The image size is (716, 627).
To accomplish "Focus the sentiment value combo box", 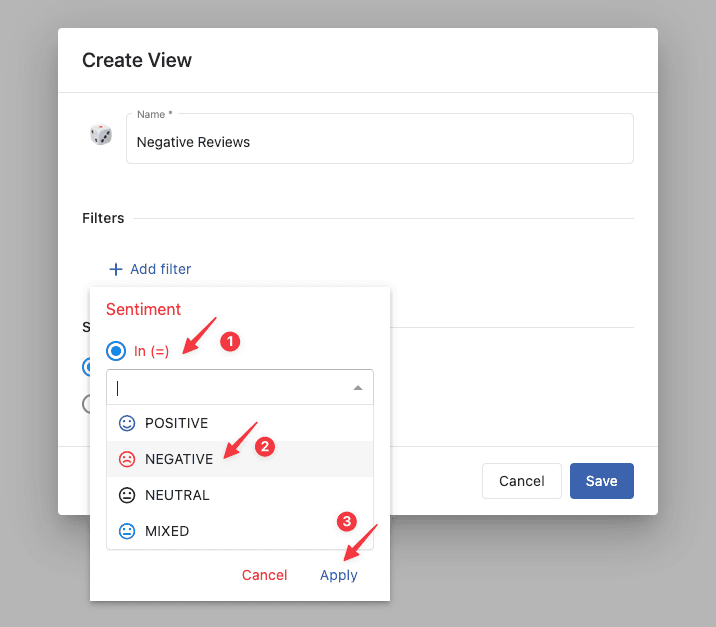I will click(230, 388).
